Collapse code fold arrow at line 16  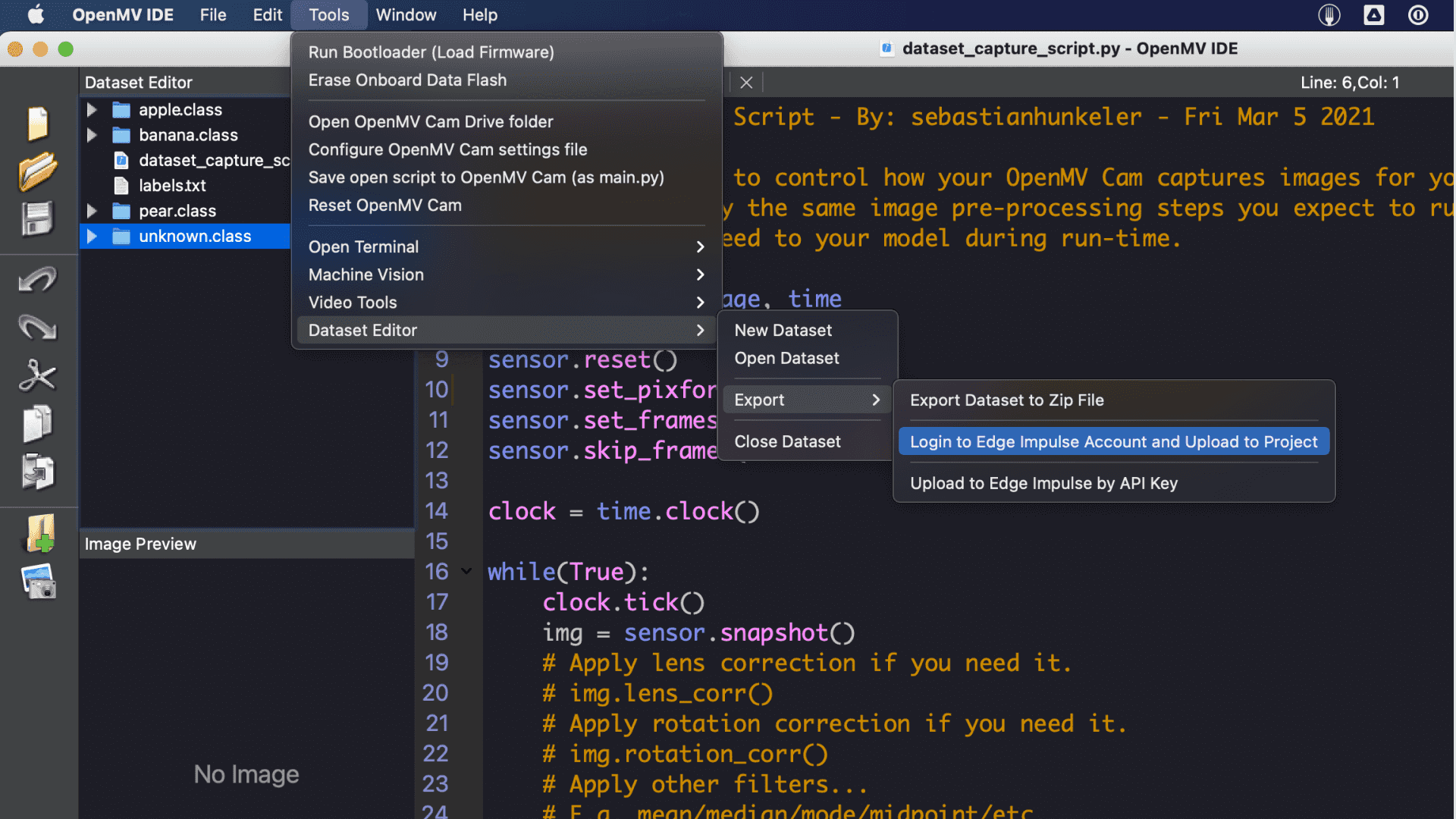(466, 572)
